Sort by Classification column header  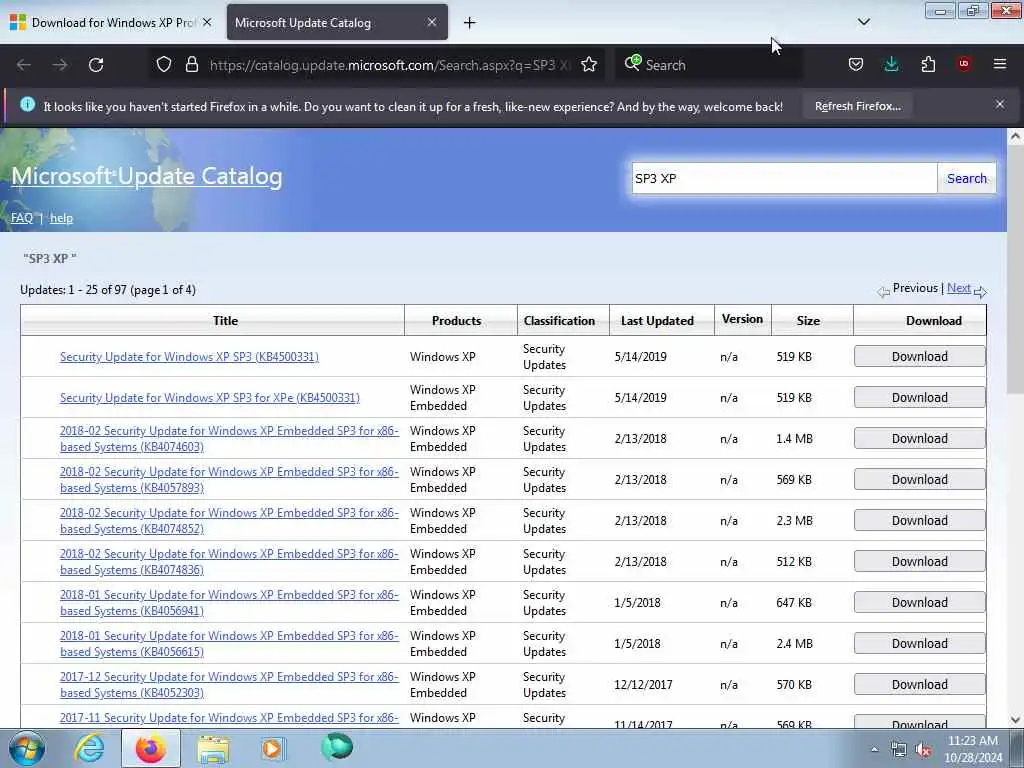(559, 321)
